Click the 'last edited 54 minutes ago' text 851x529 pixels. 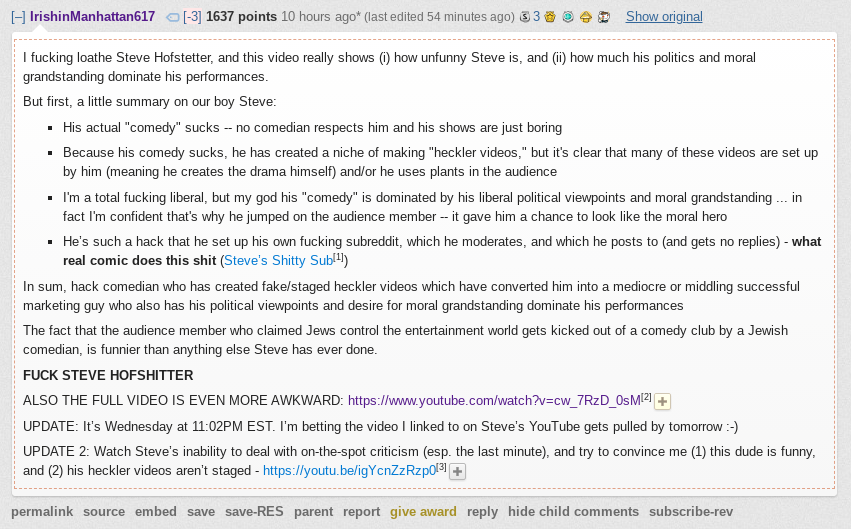pyautogui.click(x=439, y=17)
